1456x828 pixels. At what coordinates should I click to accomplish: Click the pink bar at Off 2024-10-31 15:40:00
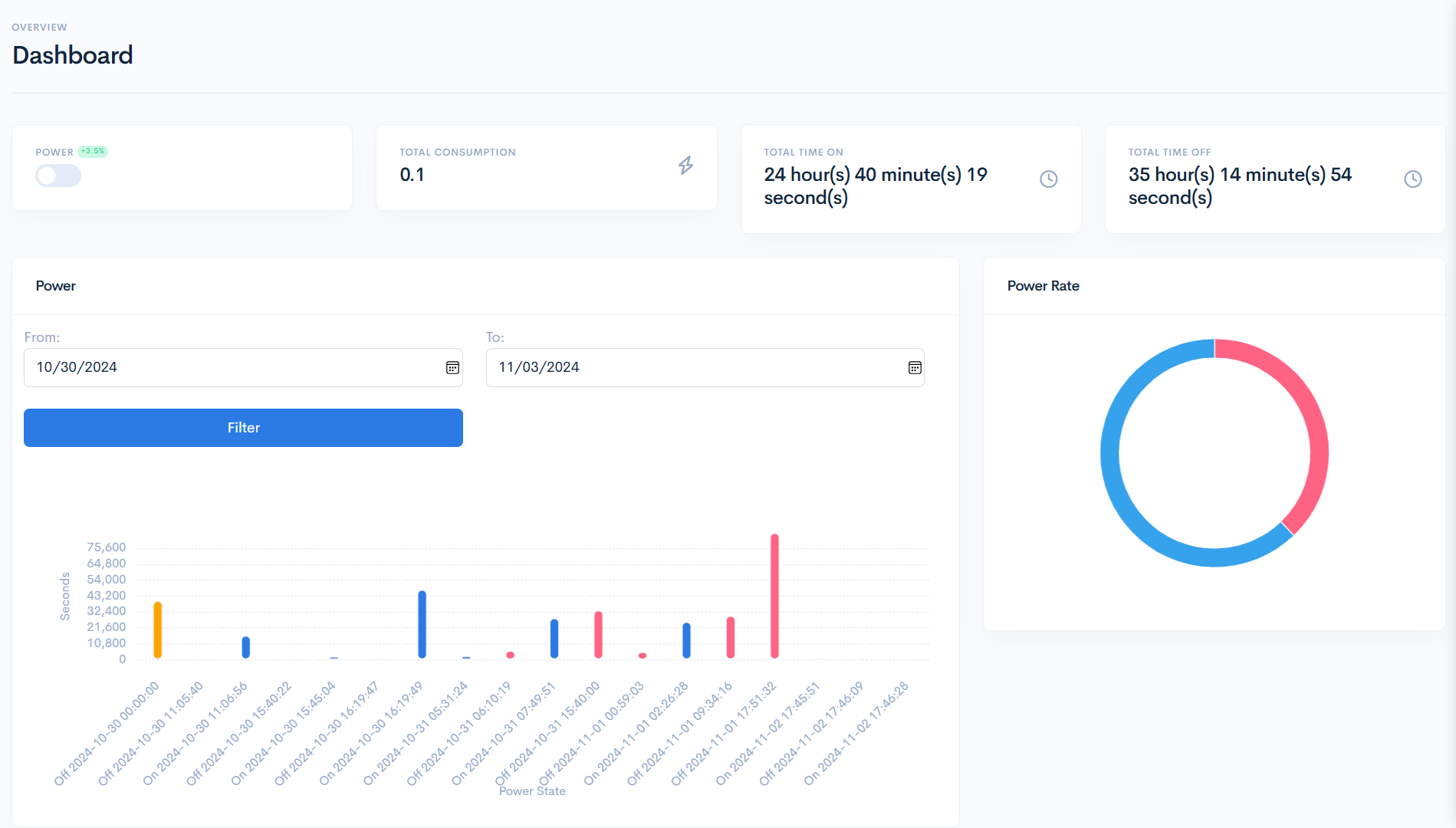tap(599, 635)
